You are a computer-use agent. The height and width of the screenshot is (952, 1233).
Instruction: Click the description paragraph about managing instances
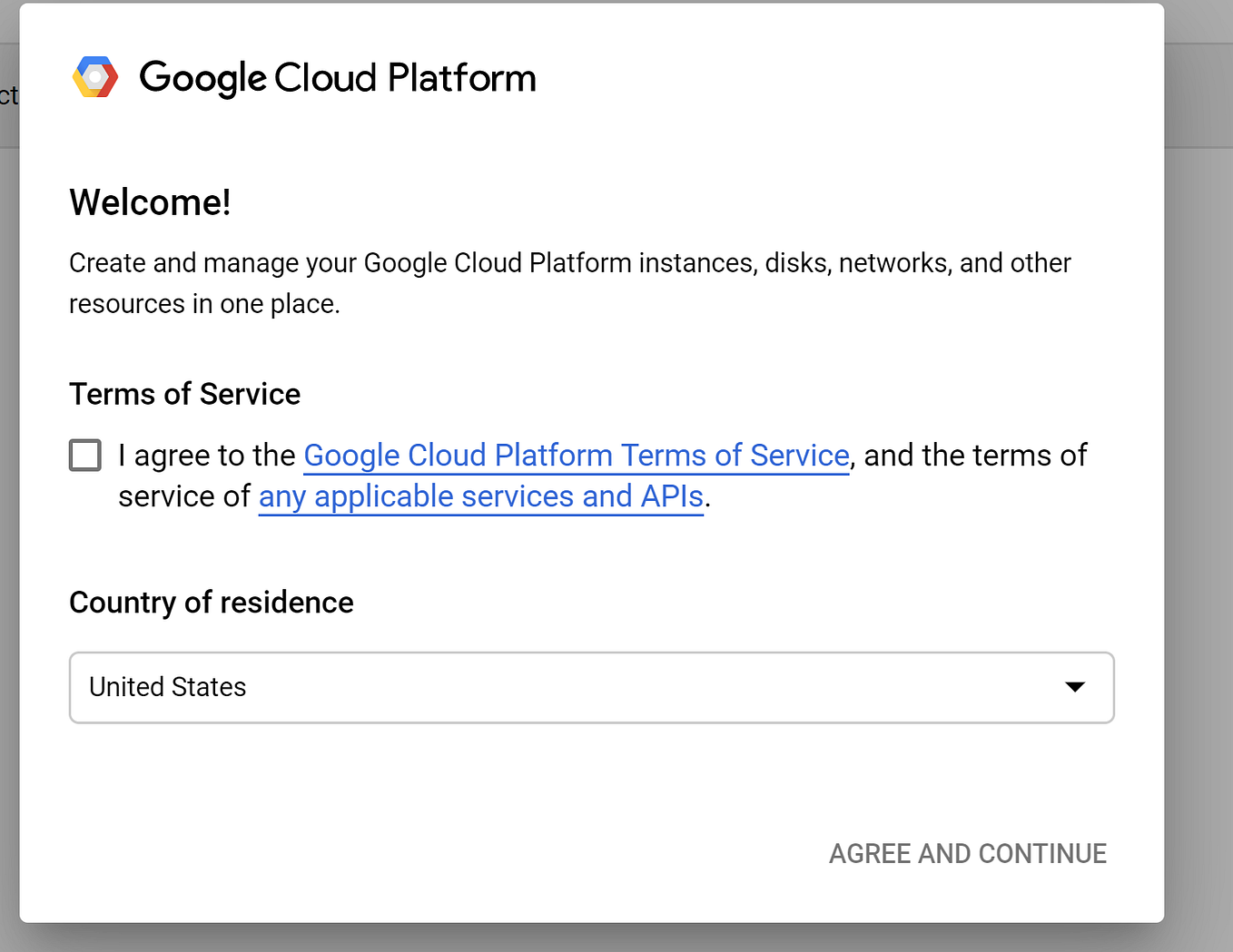(x=570, y=283)
